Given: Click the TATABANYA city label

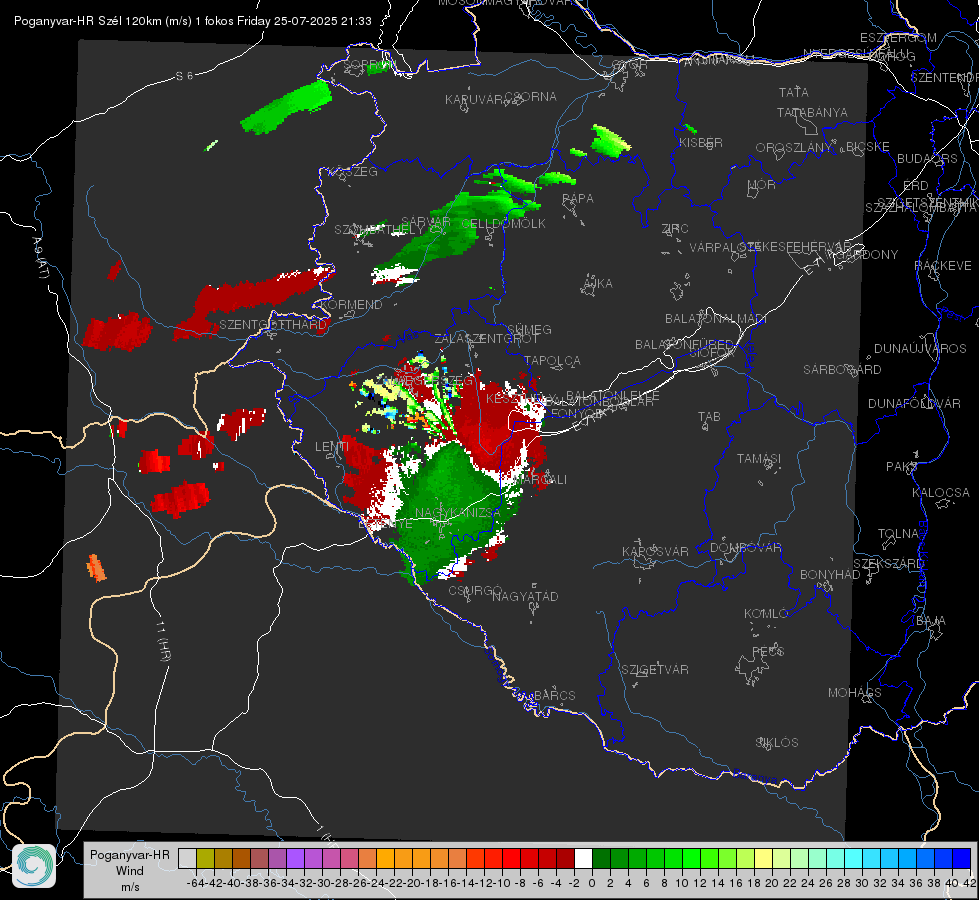Looking at the screenshot, I should tap(812, 112).
